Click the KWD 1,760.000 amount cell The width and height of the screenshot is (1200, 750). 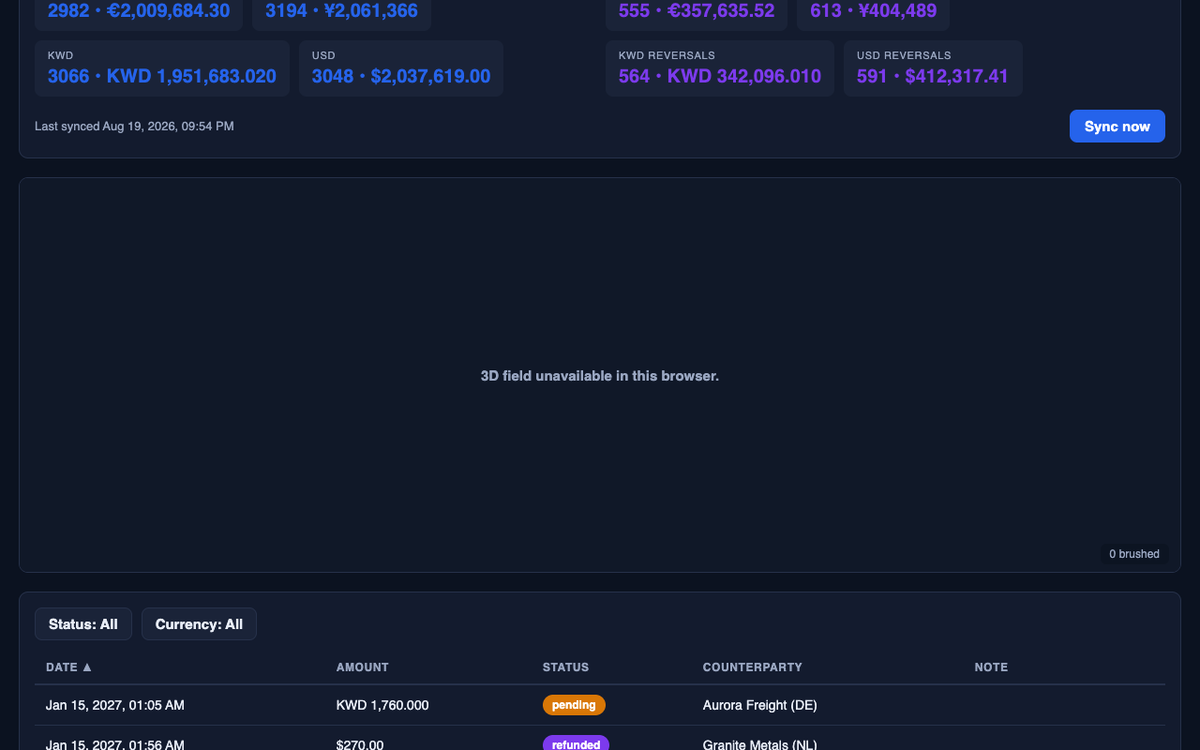[x=383, y=705]
